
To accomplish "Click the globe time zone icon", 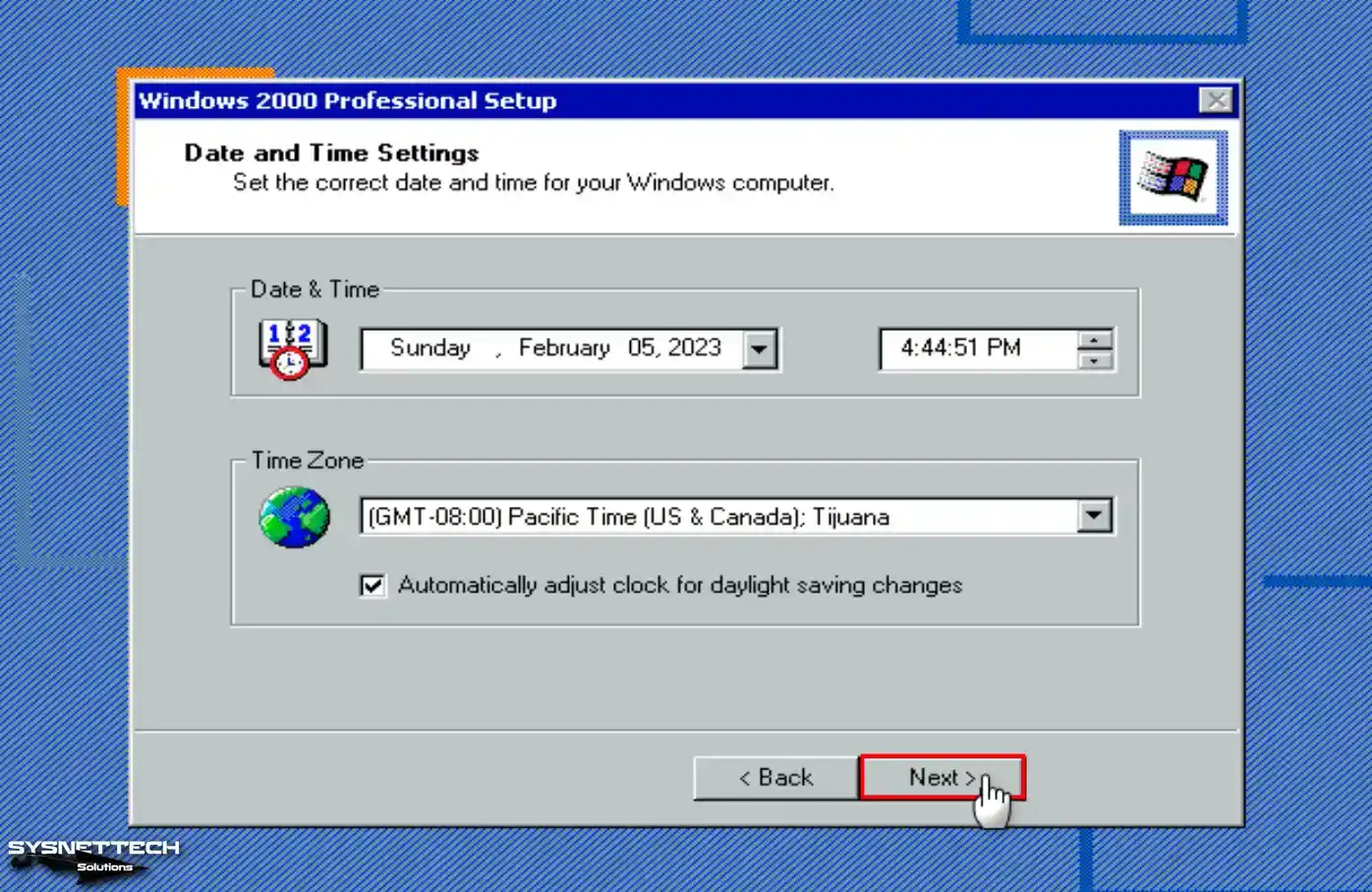I will click(x=294, y=517).
